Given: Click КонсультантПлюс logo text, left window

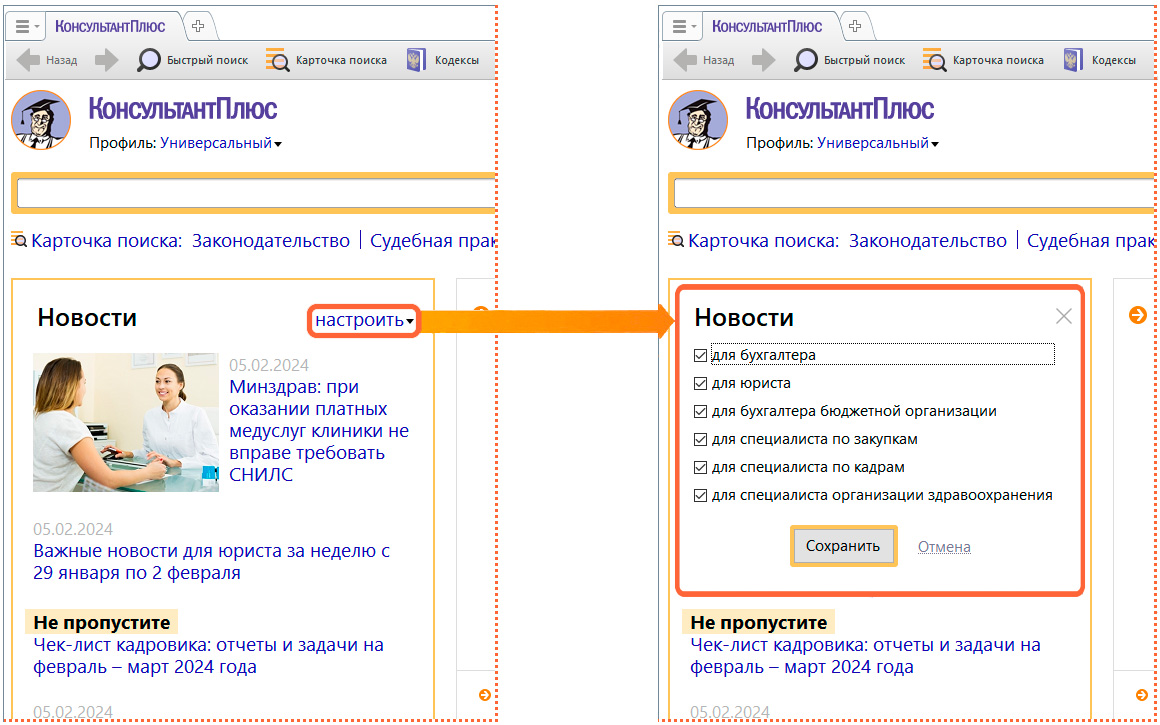Looking at the screenshot, I should tap(183, 109).
